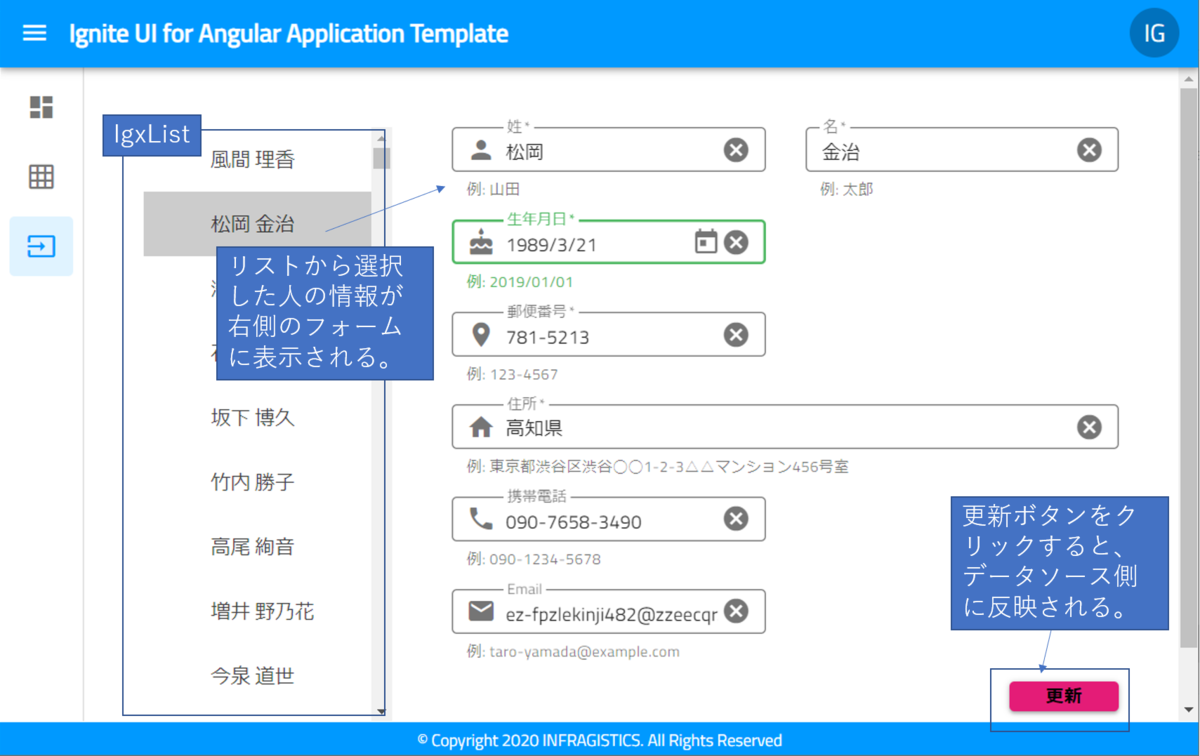Click into the 姓 input containing 松岡

tap(610, 151)
